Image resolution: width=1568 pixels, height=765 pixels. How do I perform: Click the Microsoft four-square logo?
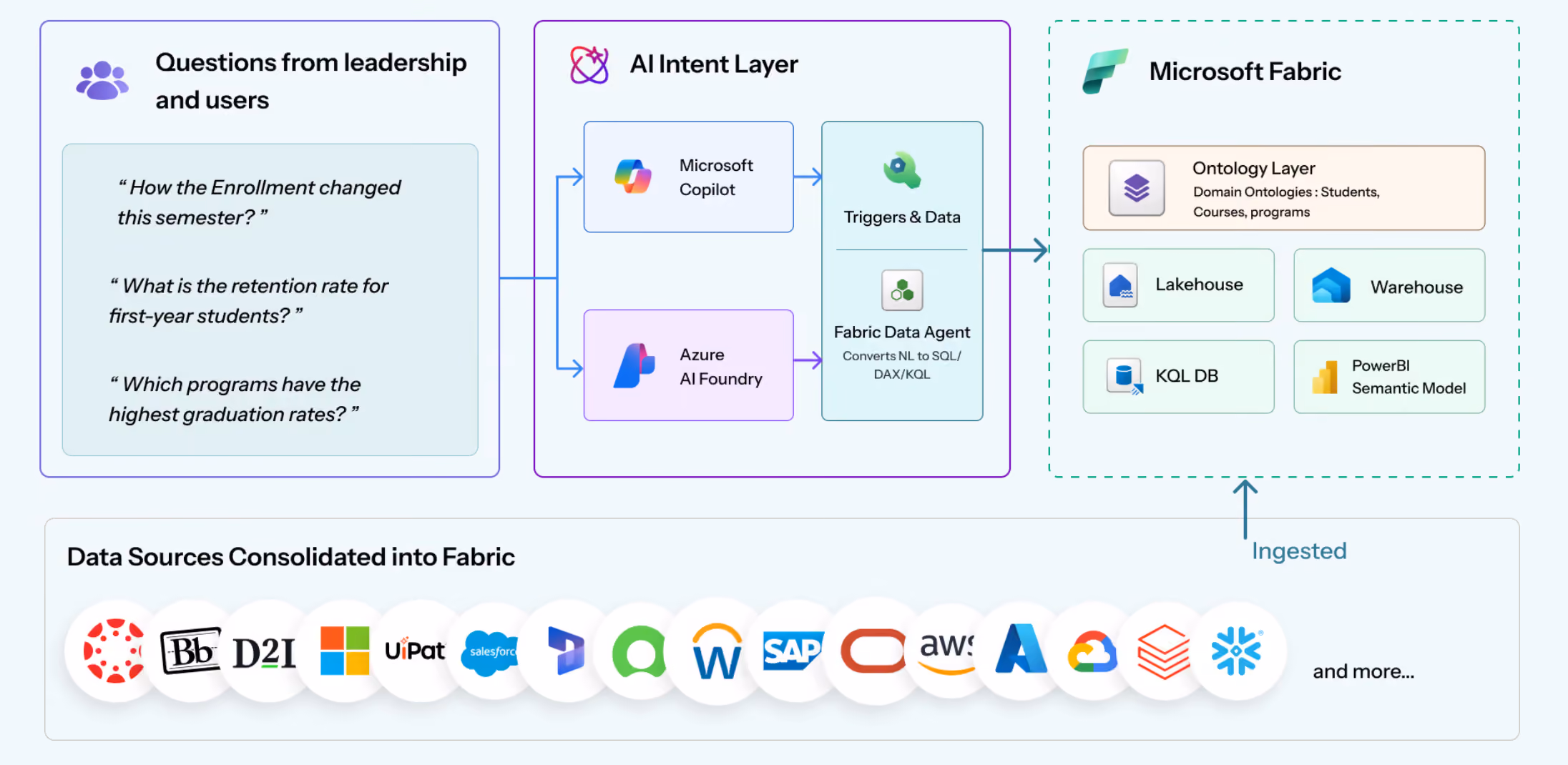point(345,651)
